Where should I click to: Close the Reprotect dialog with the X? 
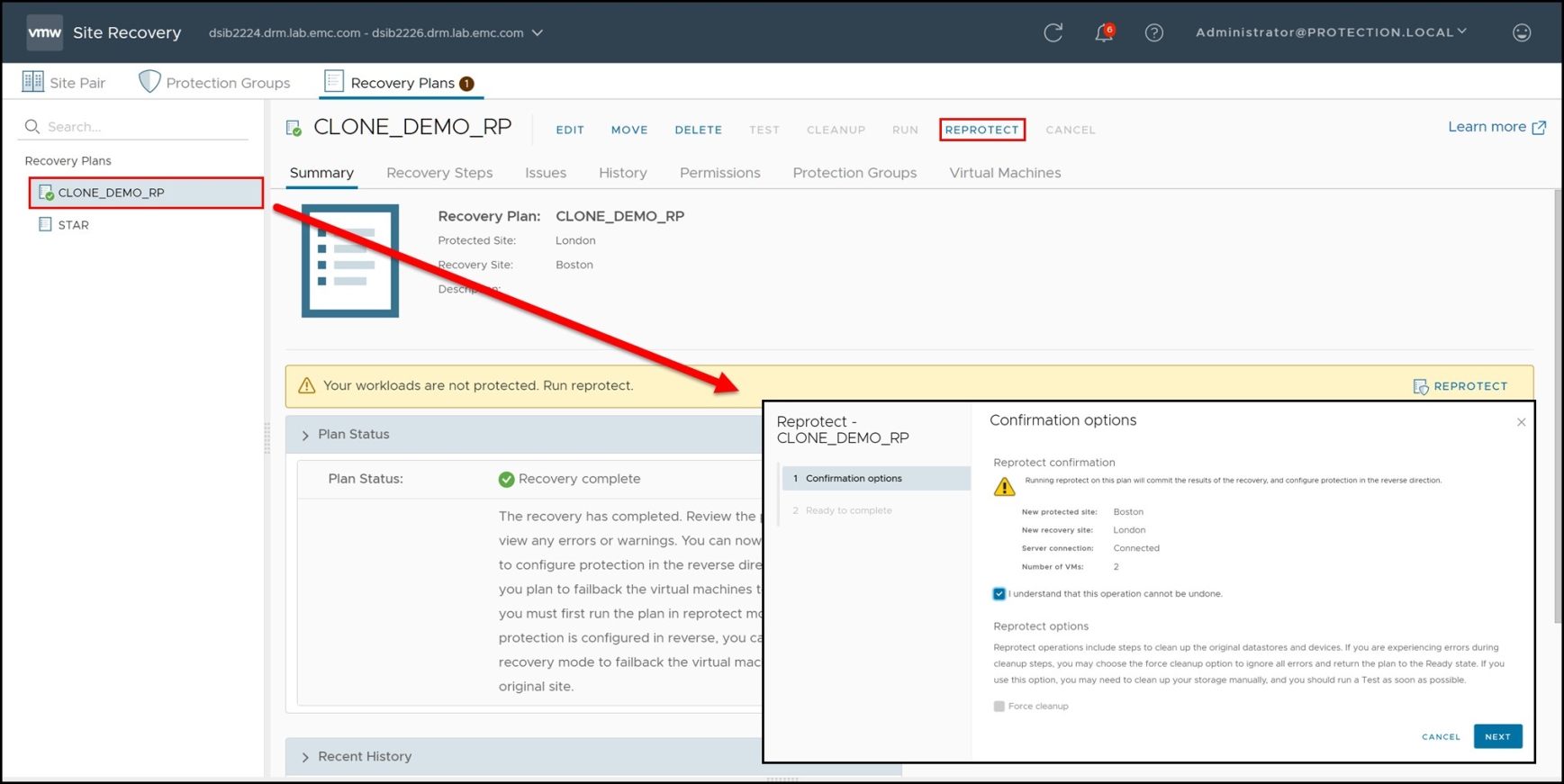[x=1521, y=422]
